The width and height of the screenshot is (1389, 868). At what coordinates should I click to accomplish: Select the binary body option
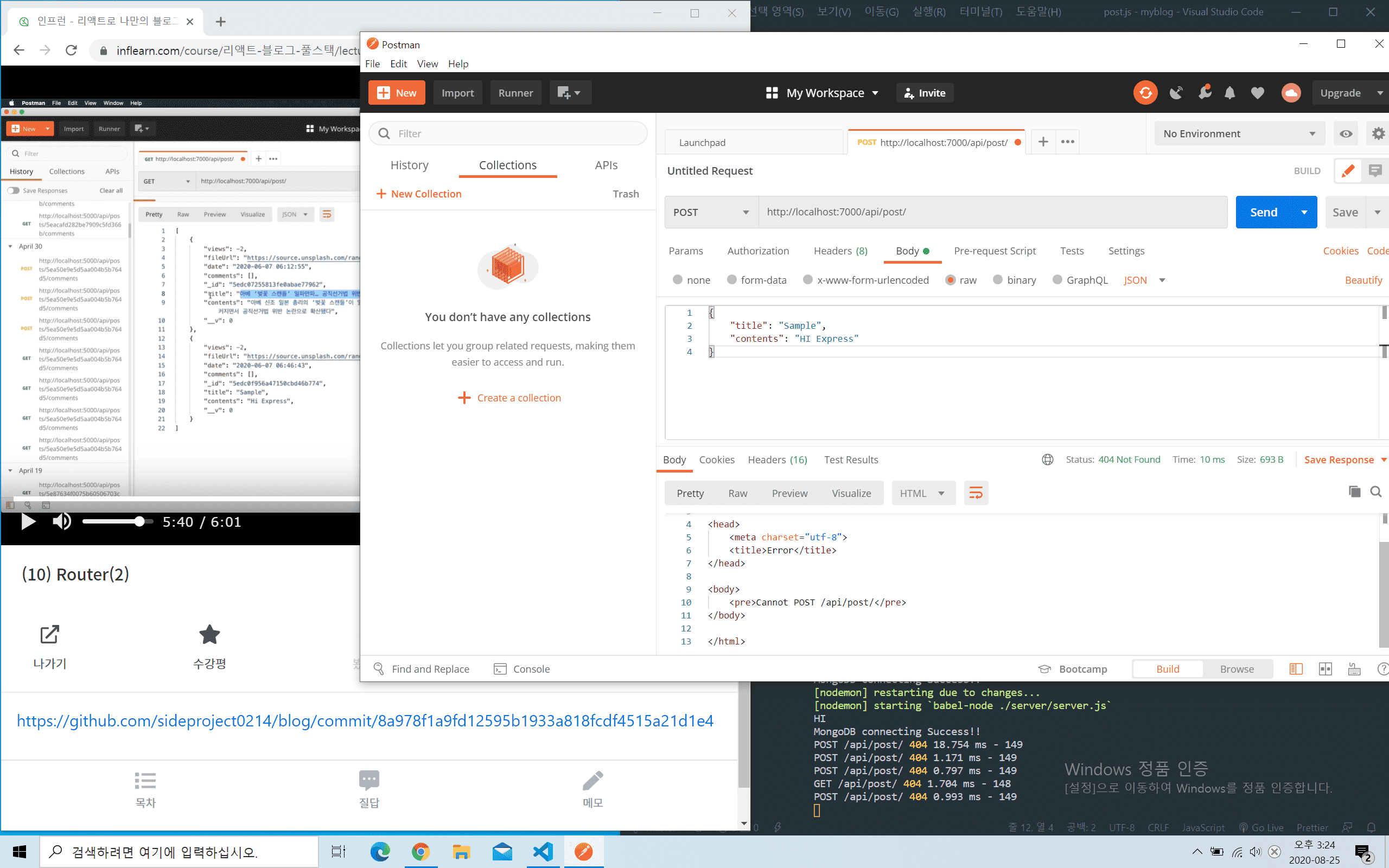998,280
